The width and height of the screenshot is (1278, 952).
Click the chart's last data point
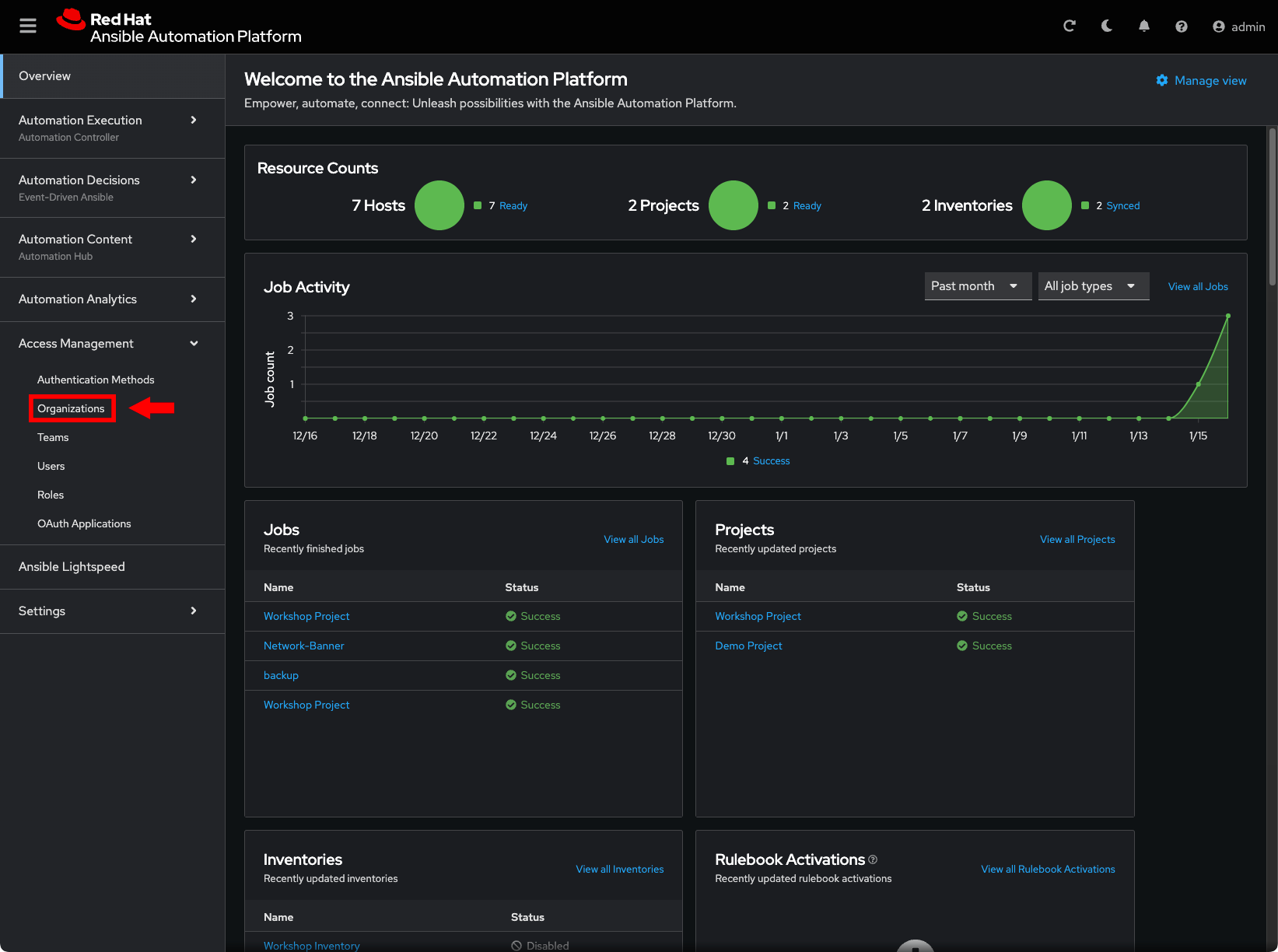coord(1228,316)
